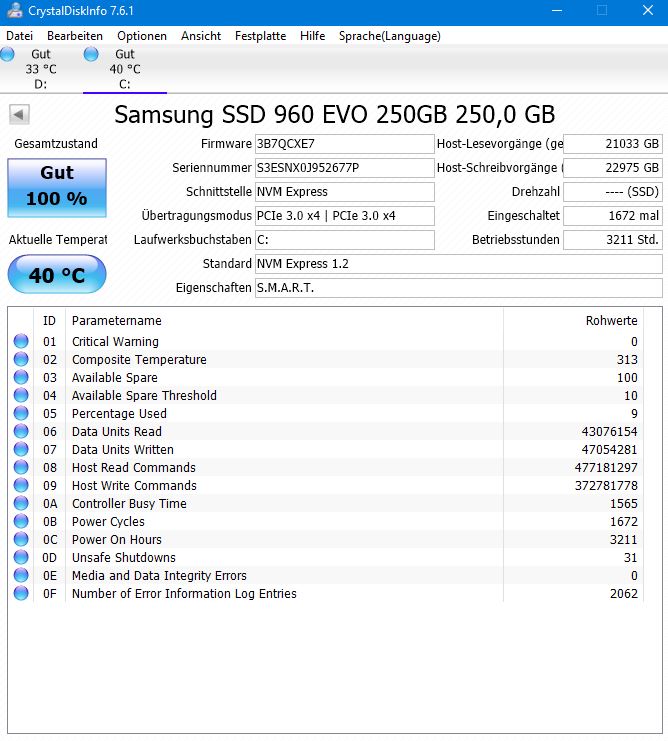Select the Data Units Written value 47054281
This screenshot has width=668, height=741.
click(609, 449)
